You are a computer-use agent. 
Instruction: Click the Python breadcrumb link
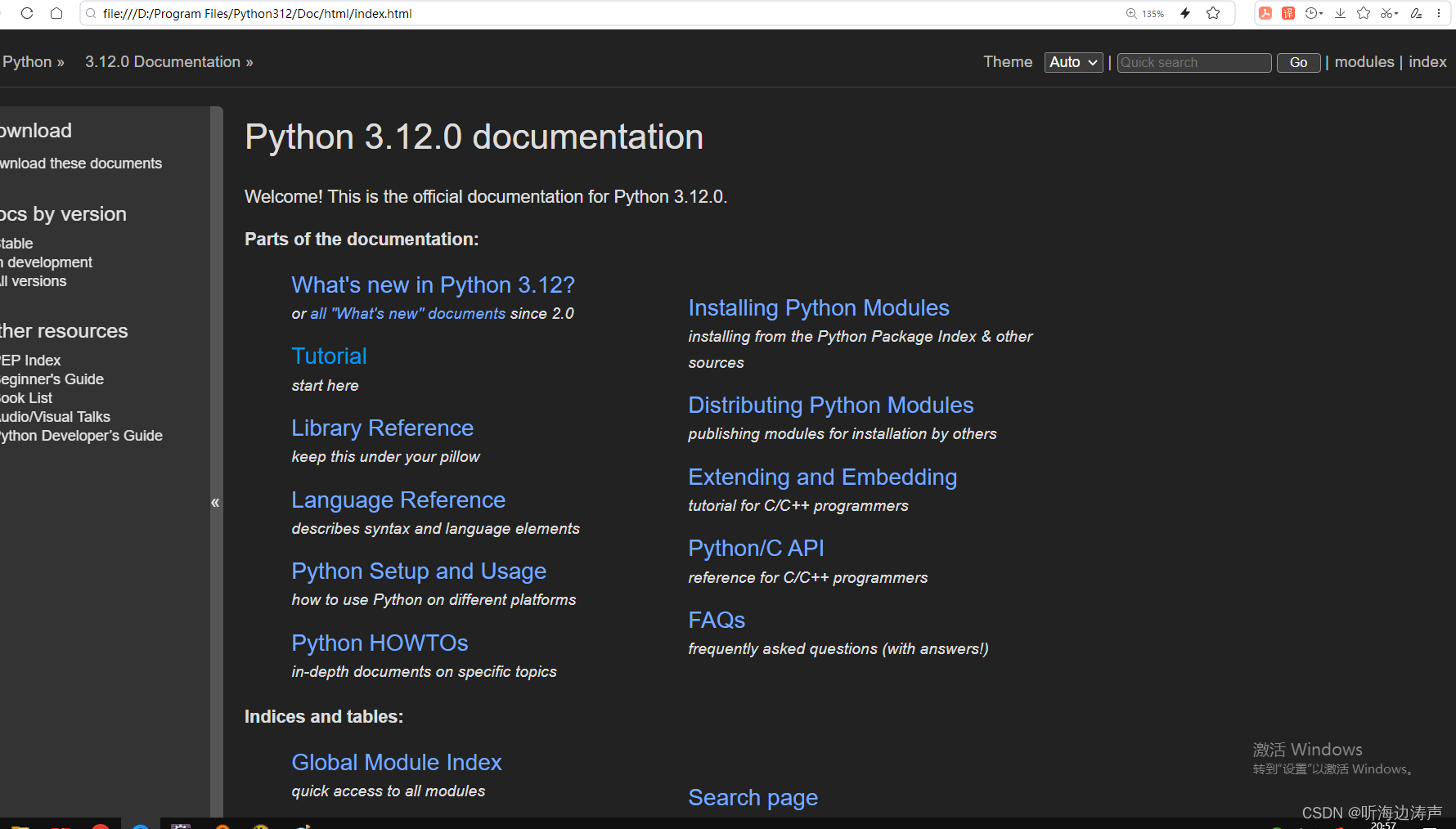(27, 62)
